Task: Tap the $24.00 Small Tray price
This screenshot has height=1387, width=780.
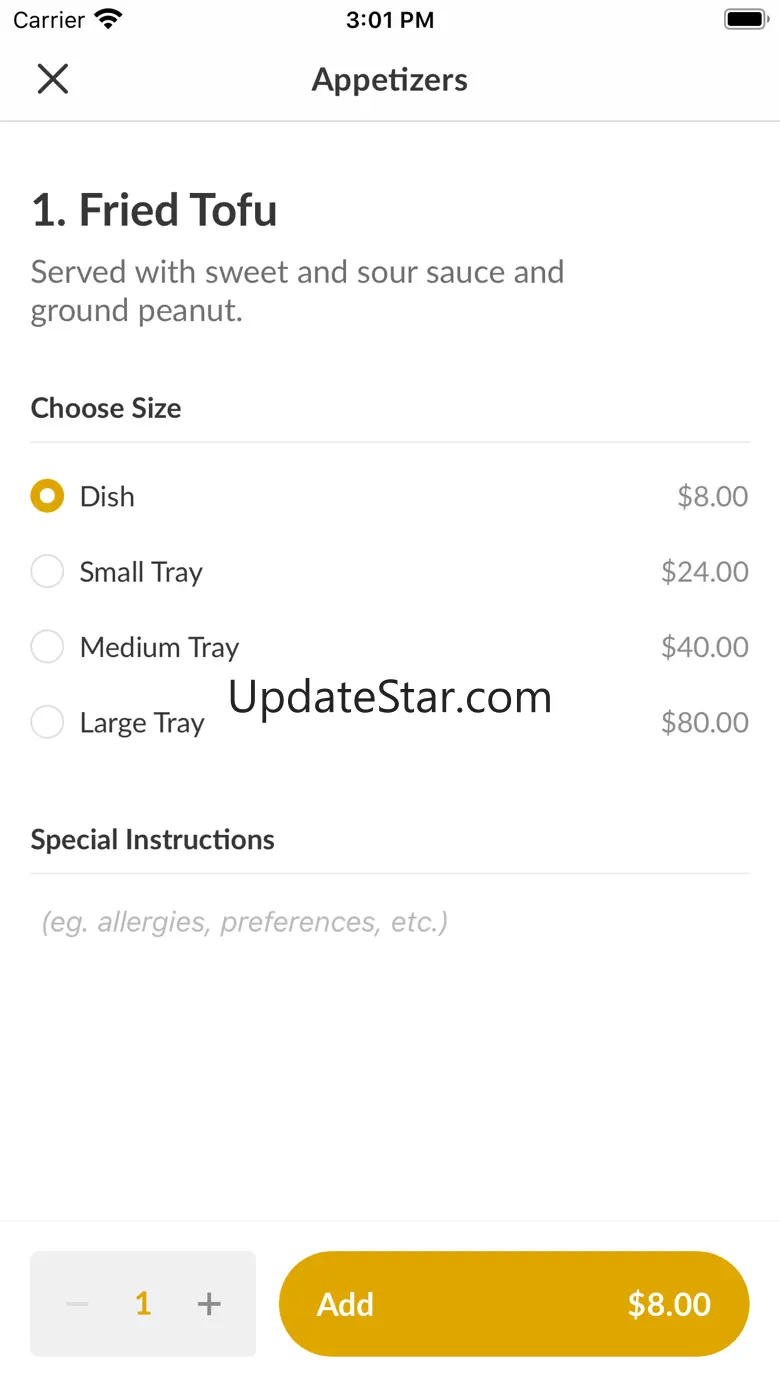Action: pos(704,572)
